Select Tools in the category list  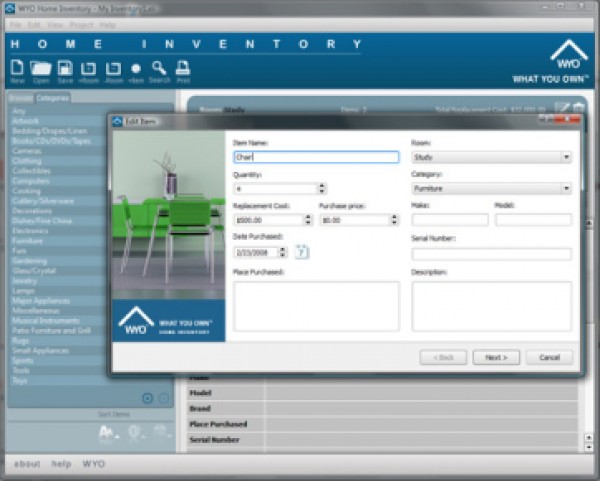pos(21,370)
